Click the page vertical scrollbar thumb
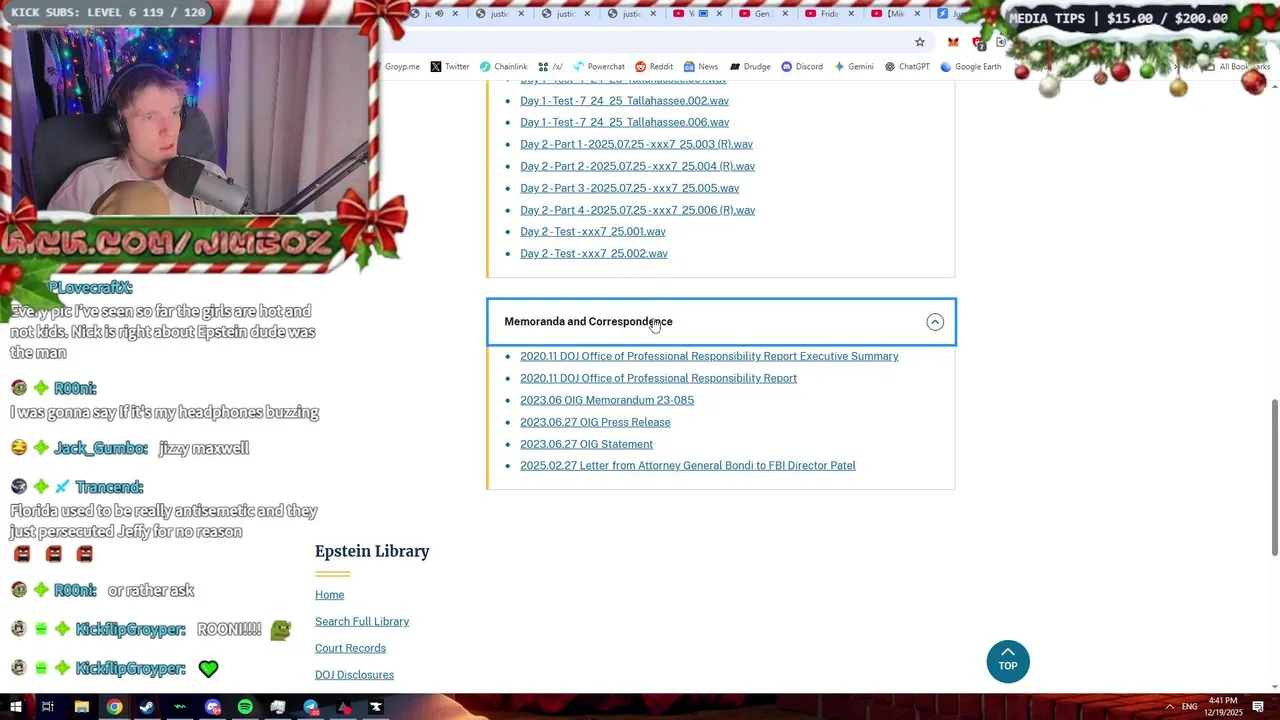 tap(1274, 477)
